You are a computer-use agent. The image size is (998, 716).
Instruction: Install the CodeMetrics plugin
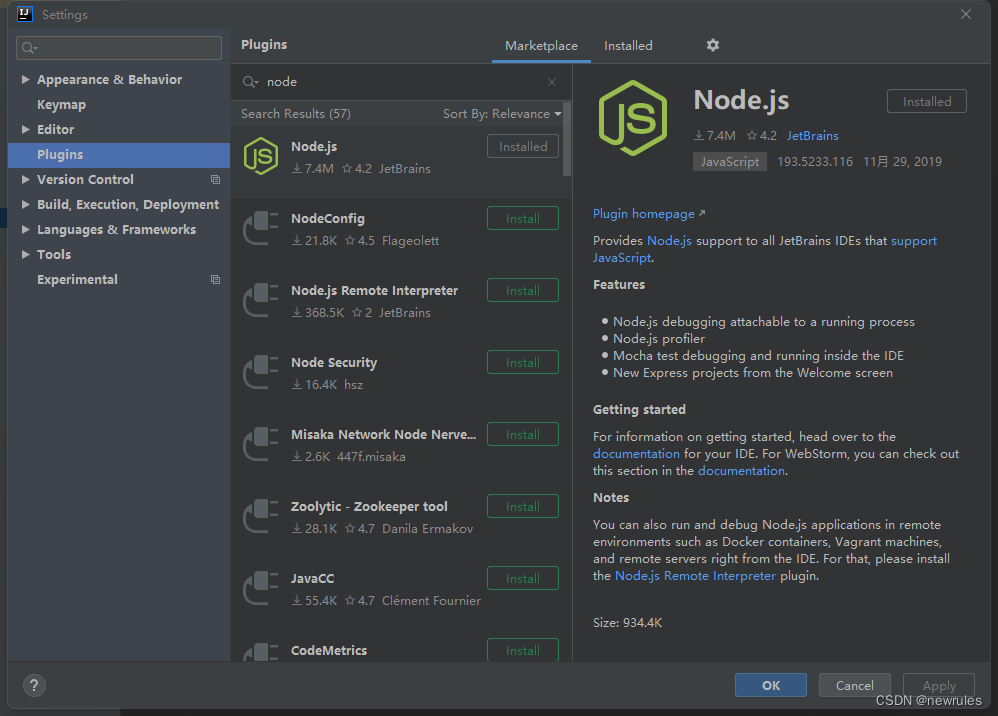click(523, 650)
